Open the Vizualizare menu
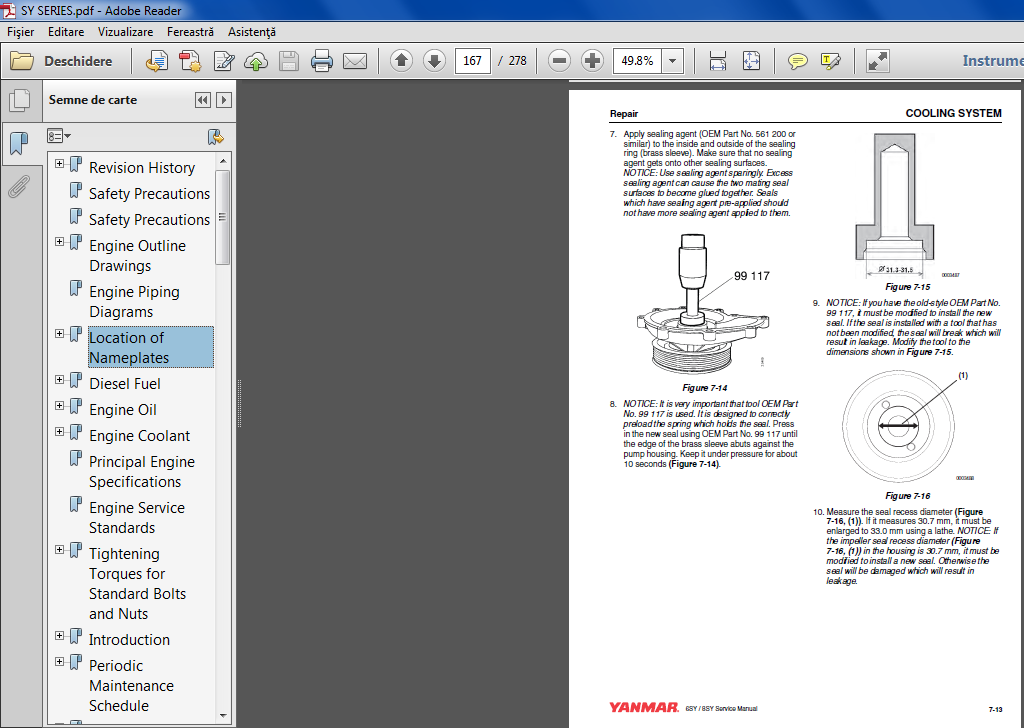Image resolution: width=1024 pixels, height=728 pixels. [125, 31]
